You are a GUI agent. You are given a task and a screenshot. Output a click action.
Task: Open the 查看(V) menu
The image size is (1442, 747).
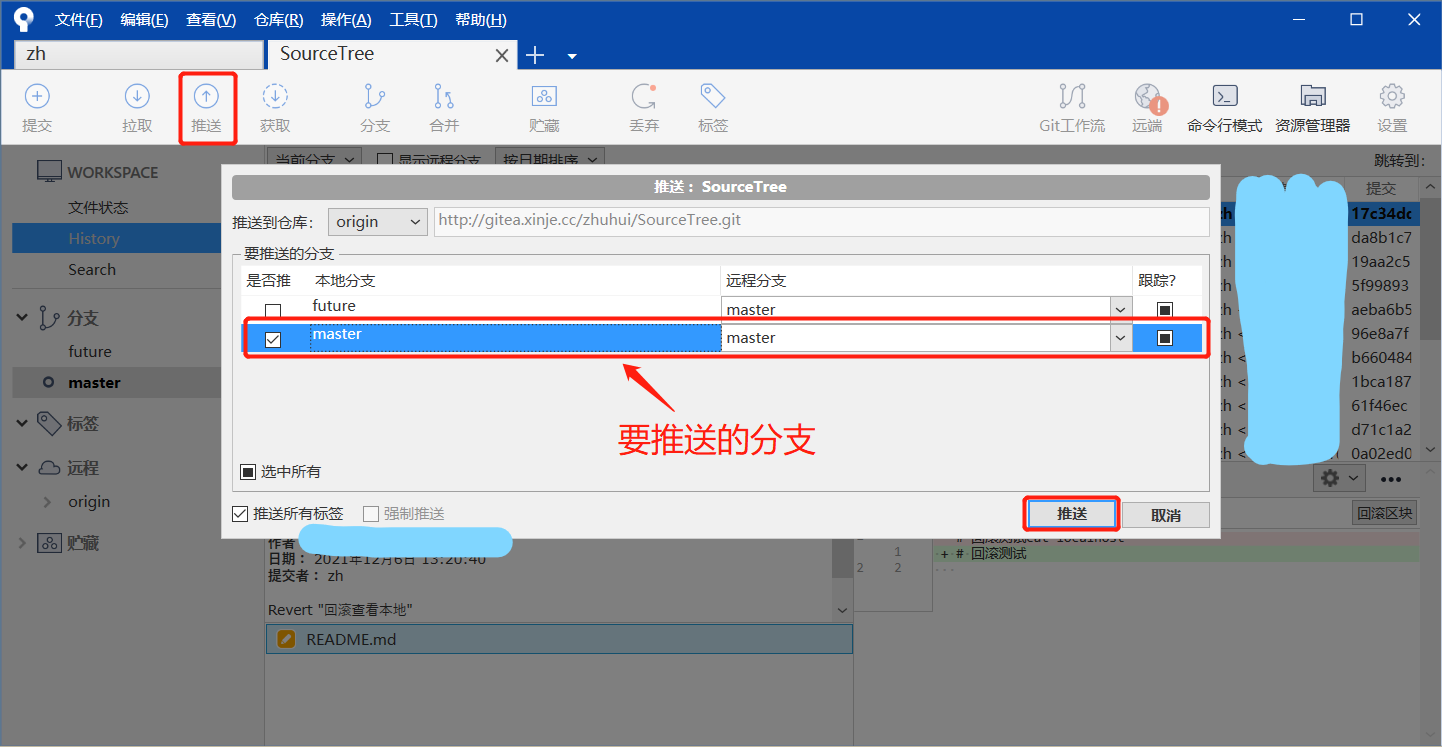click(211, 20)
